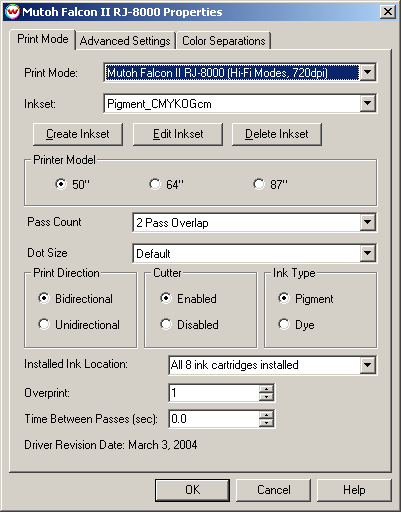
Task: Increase Time Between Passes with up arrow
Action: [x=266, y=415]
